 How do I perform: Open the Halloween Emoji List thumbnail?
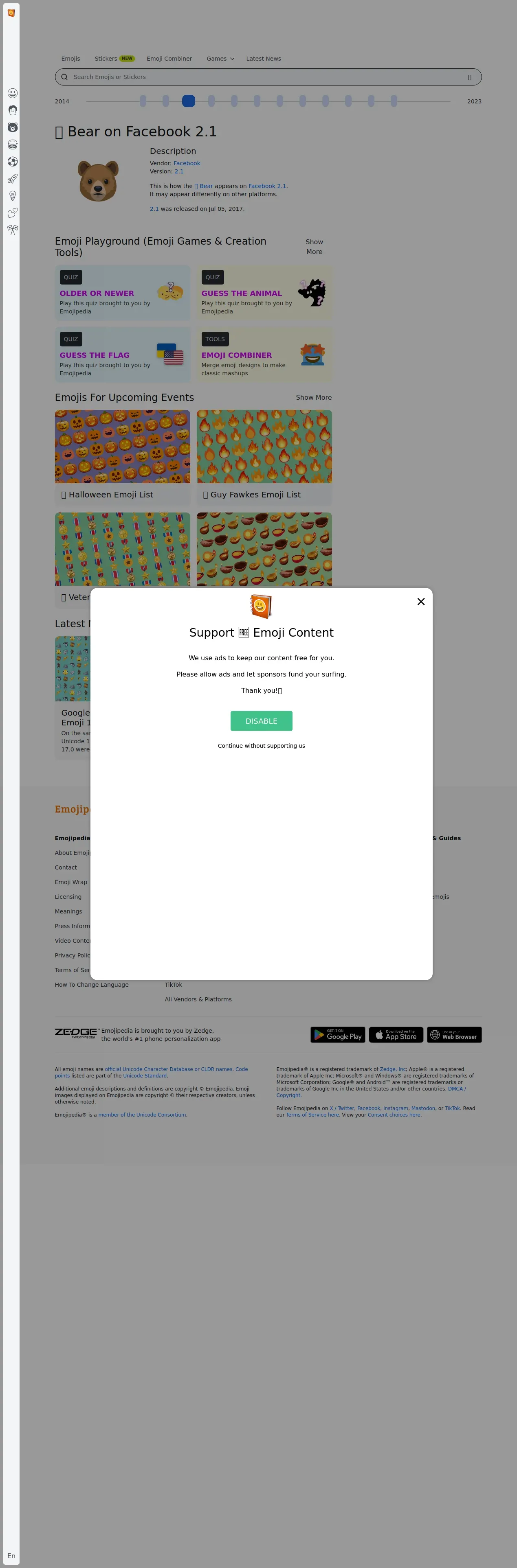pyautogui.click(x=122, y=446)
